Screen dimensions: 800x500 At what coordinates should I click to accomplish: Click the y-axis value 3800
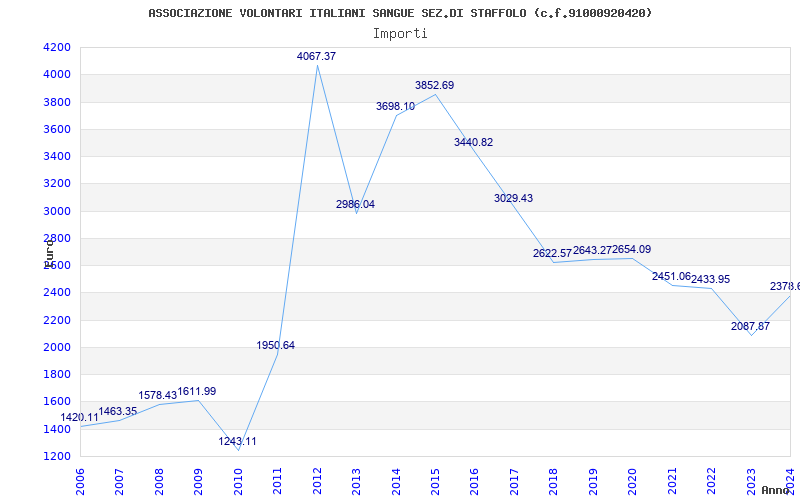[57, 102]
